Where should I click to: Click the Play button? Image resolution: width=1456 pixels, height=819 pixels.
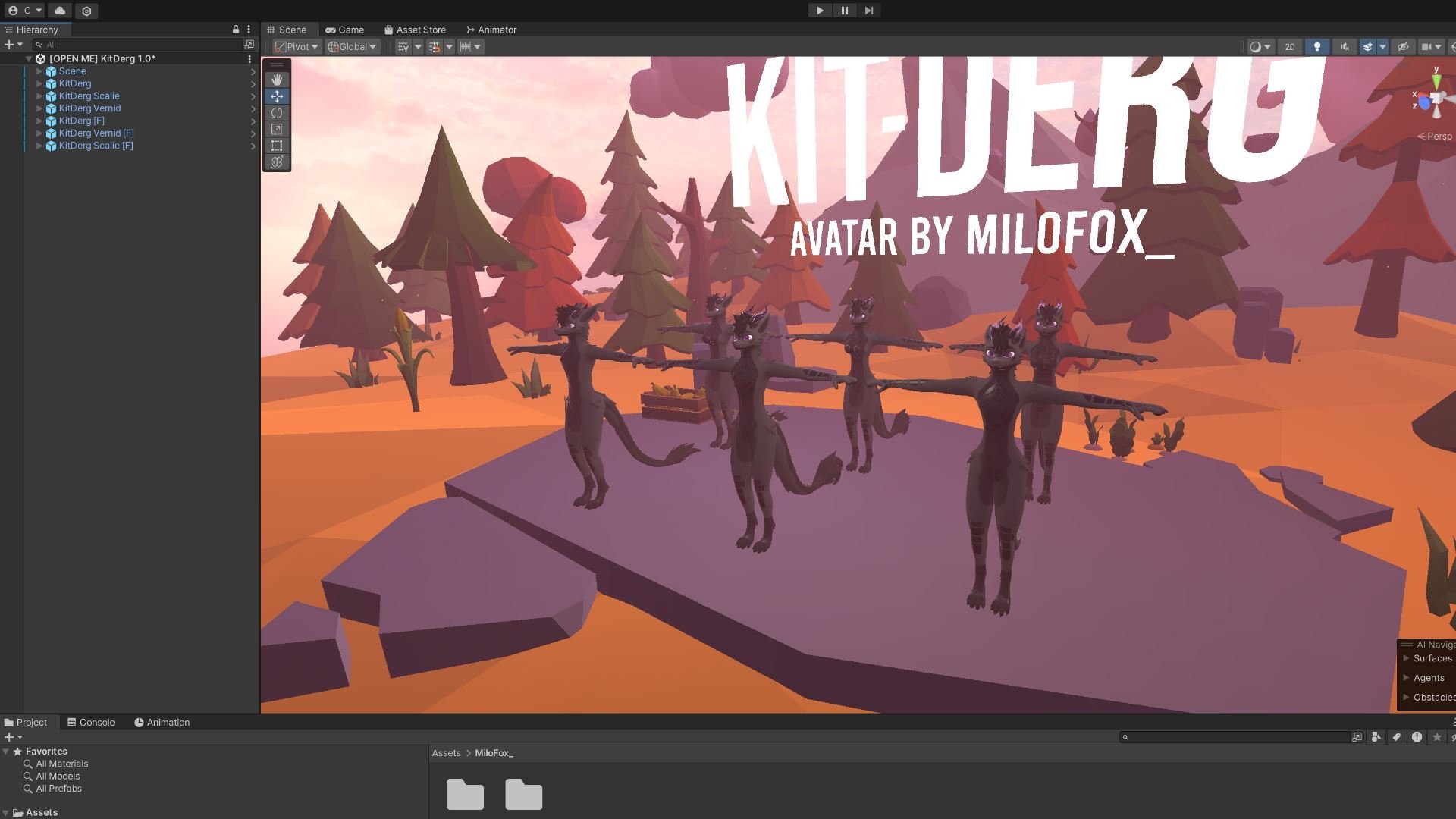[x=820, y=11]
